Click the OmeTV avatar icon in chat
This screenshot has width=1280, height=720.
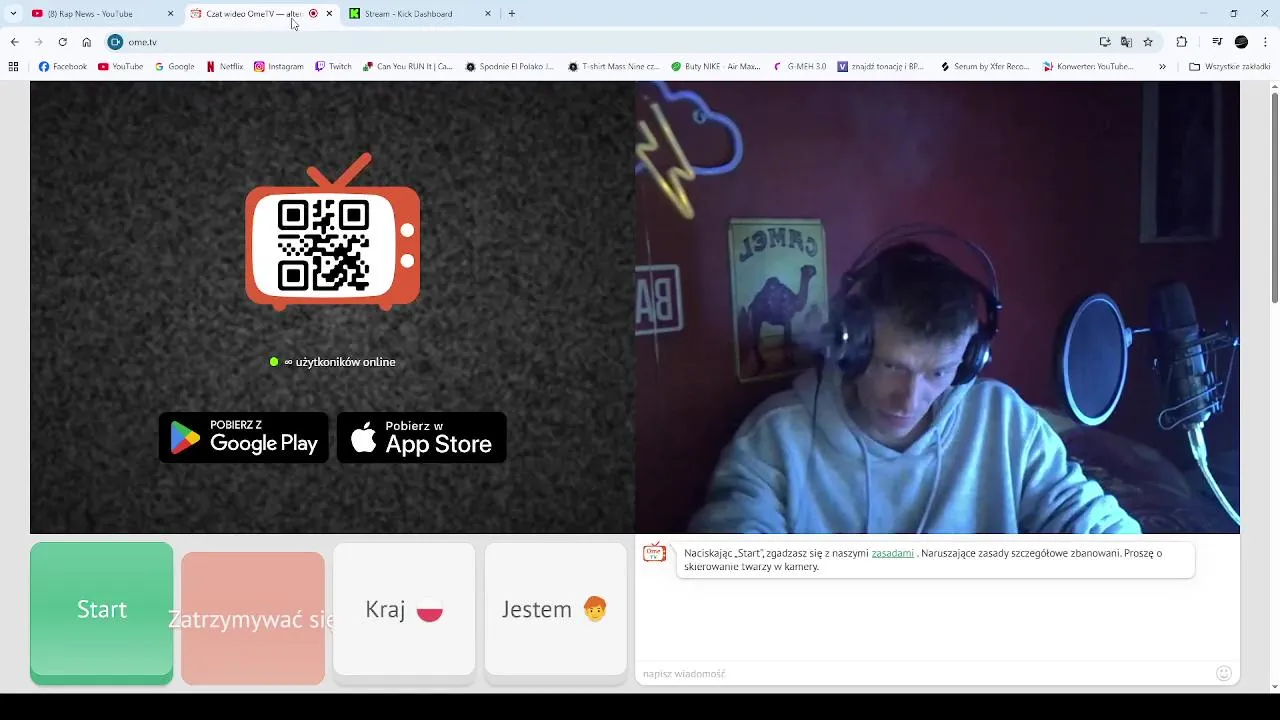(655, 553)
